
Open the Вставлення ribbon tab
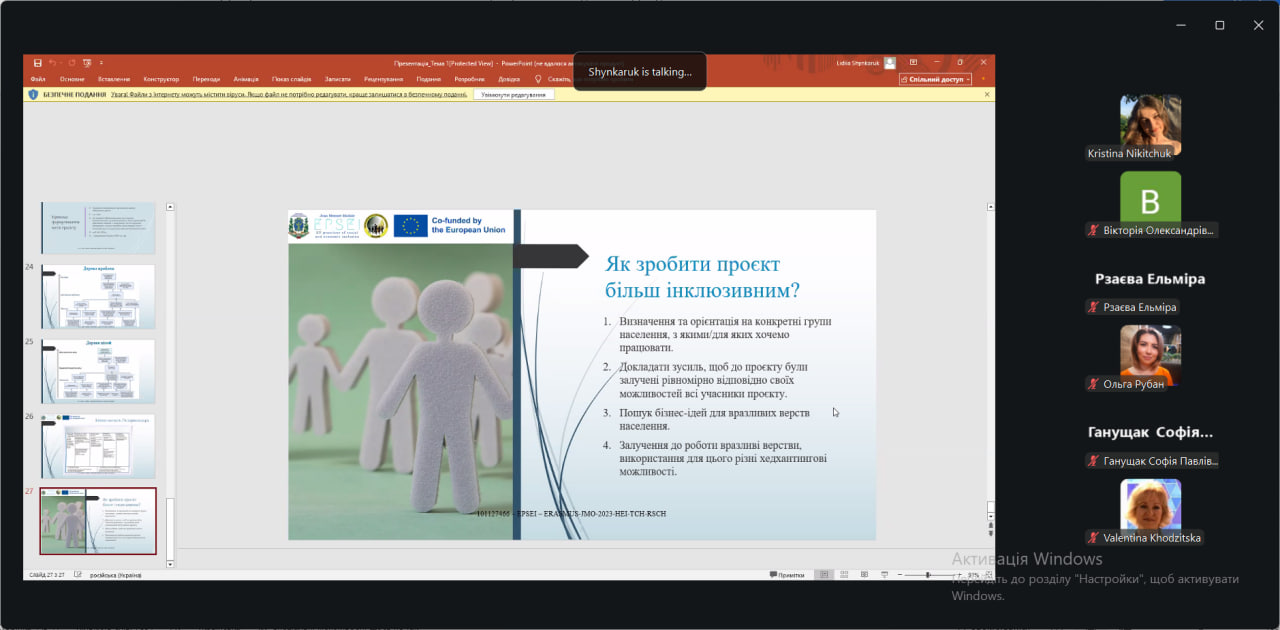114,79
